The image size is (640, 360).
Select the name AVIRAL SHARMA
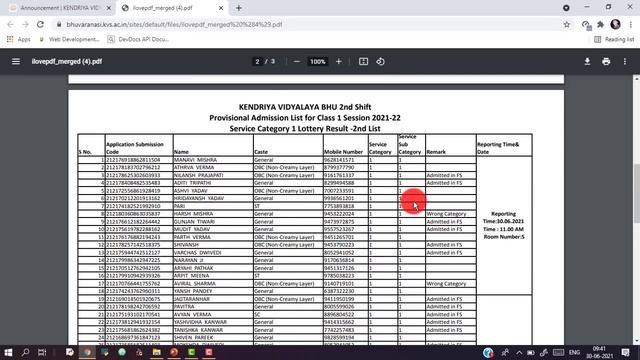195,284
